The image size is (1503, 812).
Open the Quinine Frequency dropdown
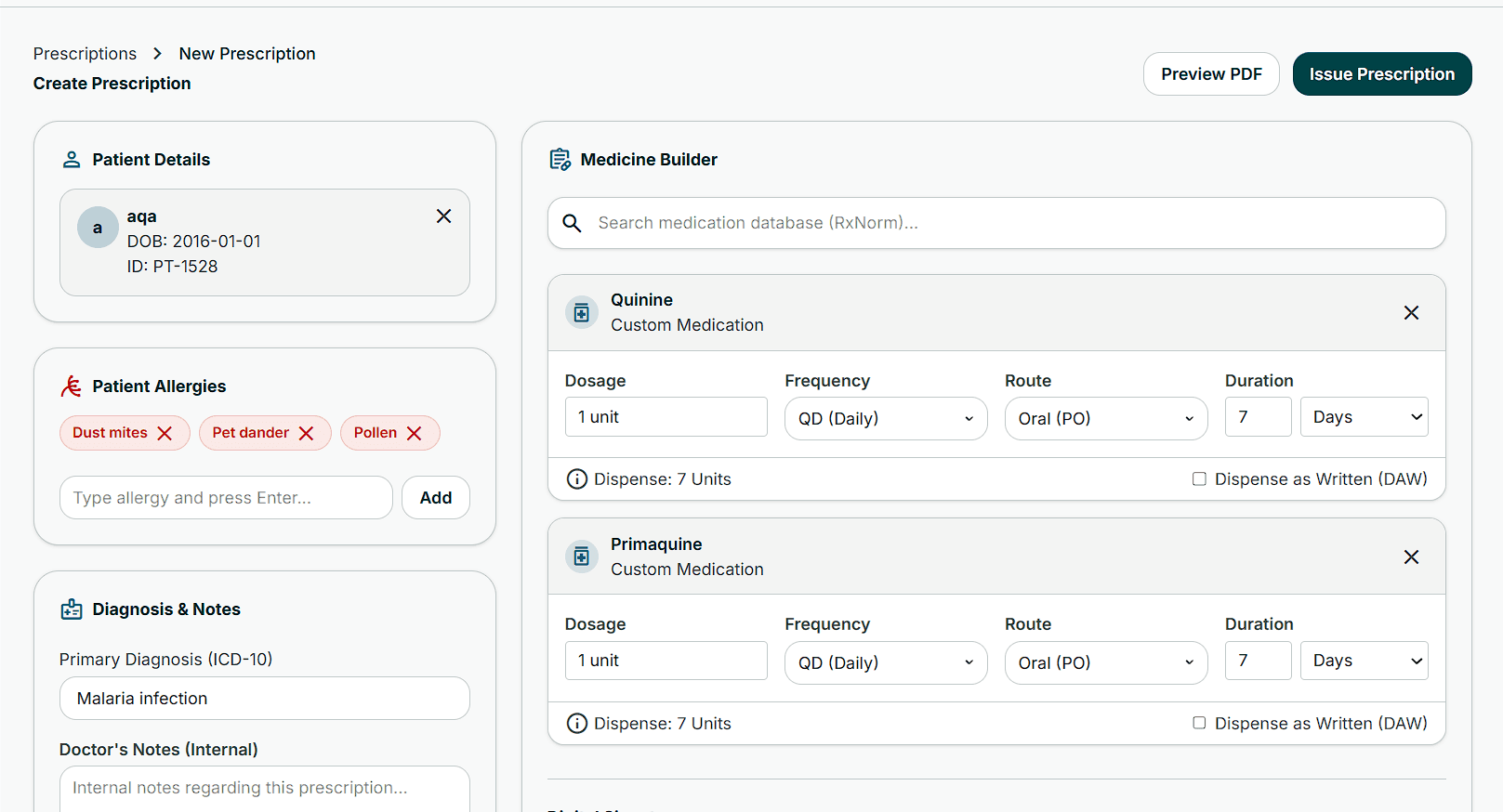click(886, 419)
